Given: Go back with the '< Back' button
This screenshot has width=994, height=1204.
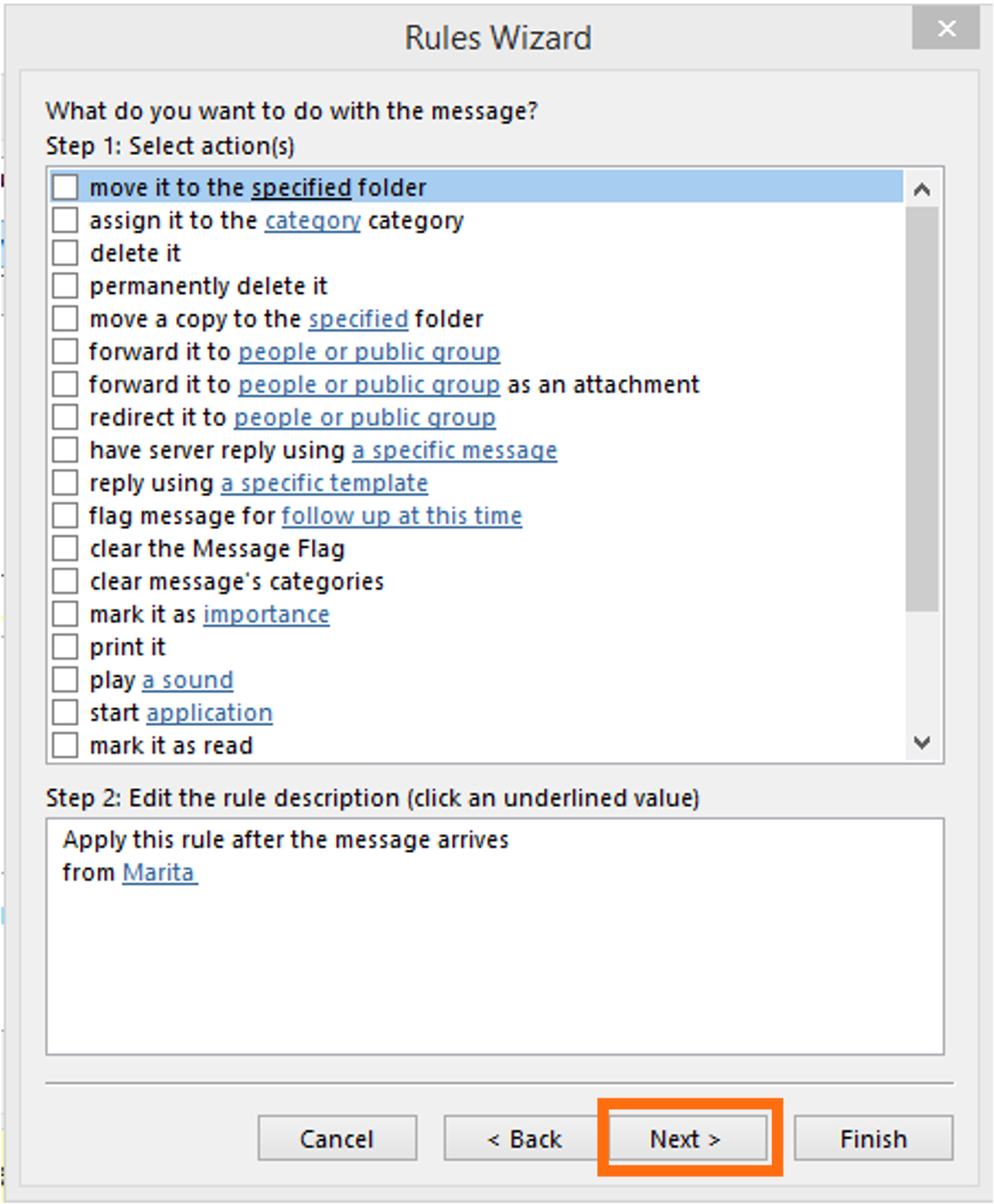Looking at the screenshot, I should tap(524, 1139).
